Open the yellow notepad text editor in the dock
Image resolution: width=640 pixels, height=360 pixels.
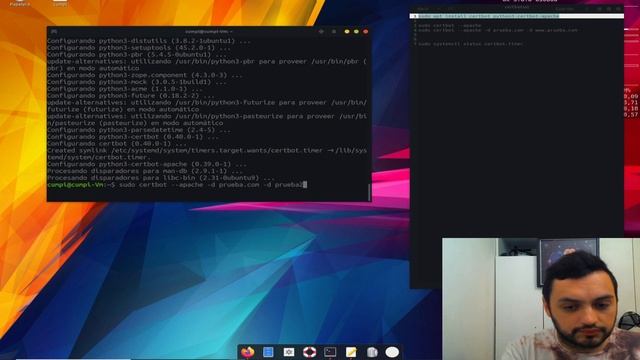351,352
